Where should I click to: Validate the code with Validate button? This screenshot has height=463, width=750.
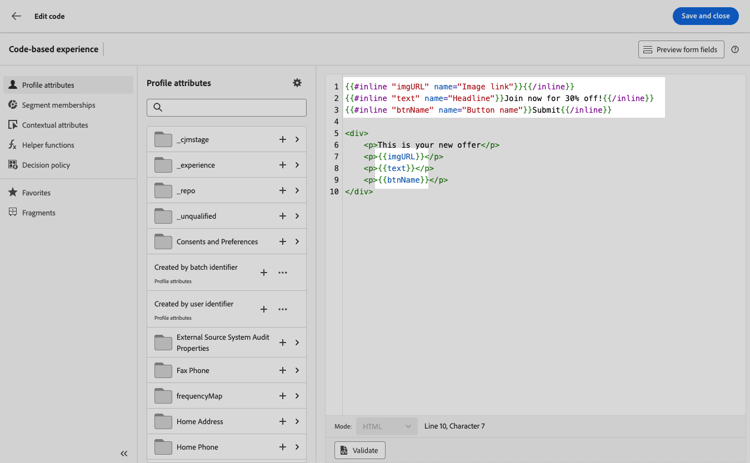[360, 450]
